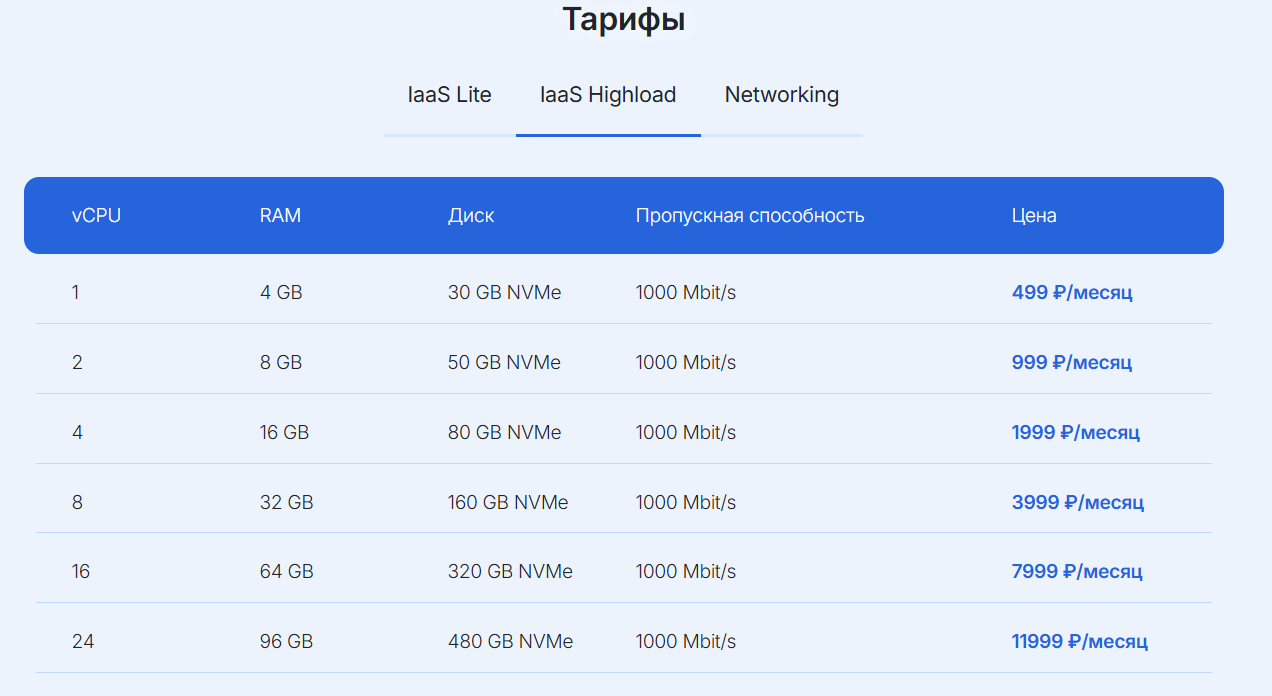Select the 999 ₽/месяц price link

(1072, 363)
